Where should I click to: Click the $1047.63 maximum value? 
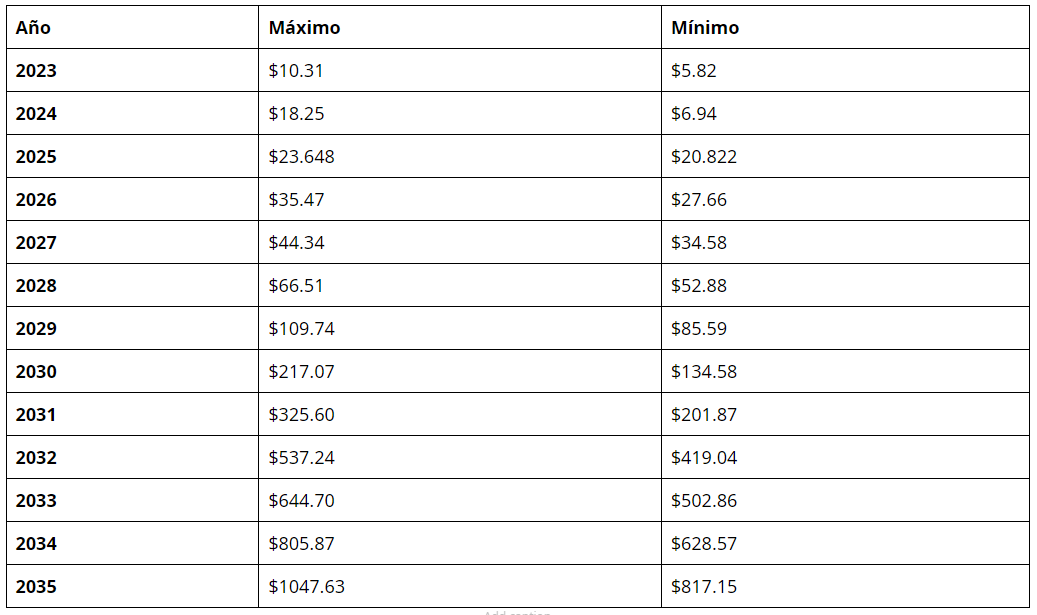306,587
